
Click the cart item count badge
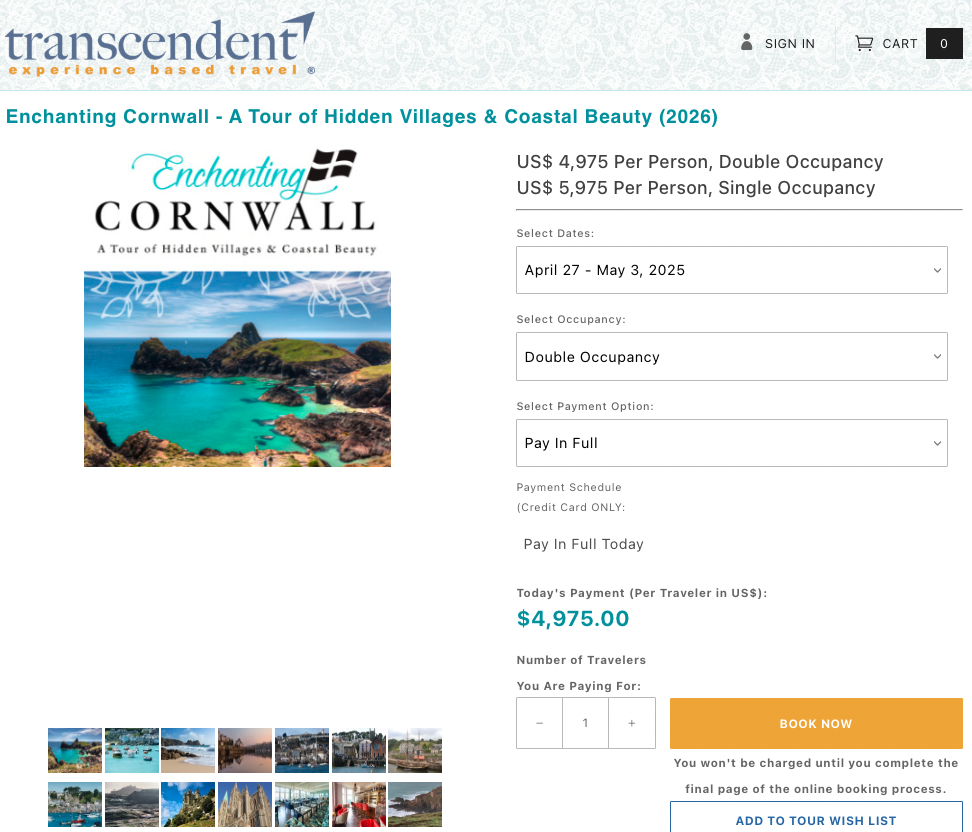coord(944,43)
